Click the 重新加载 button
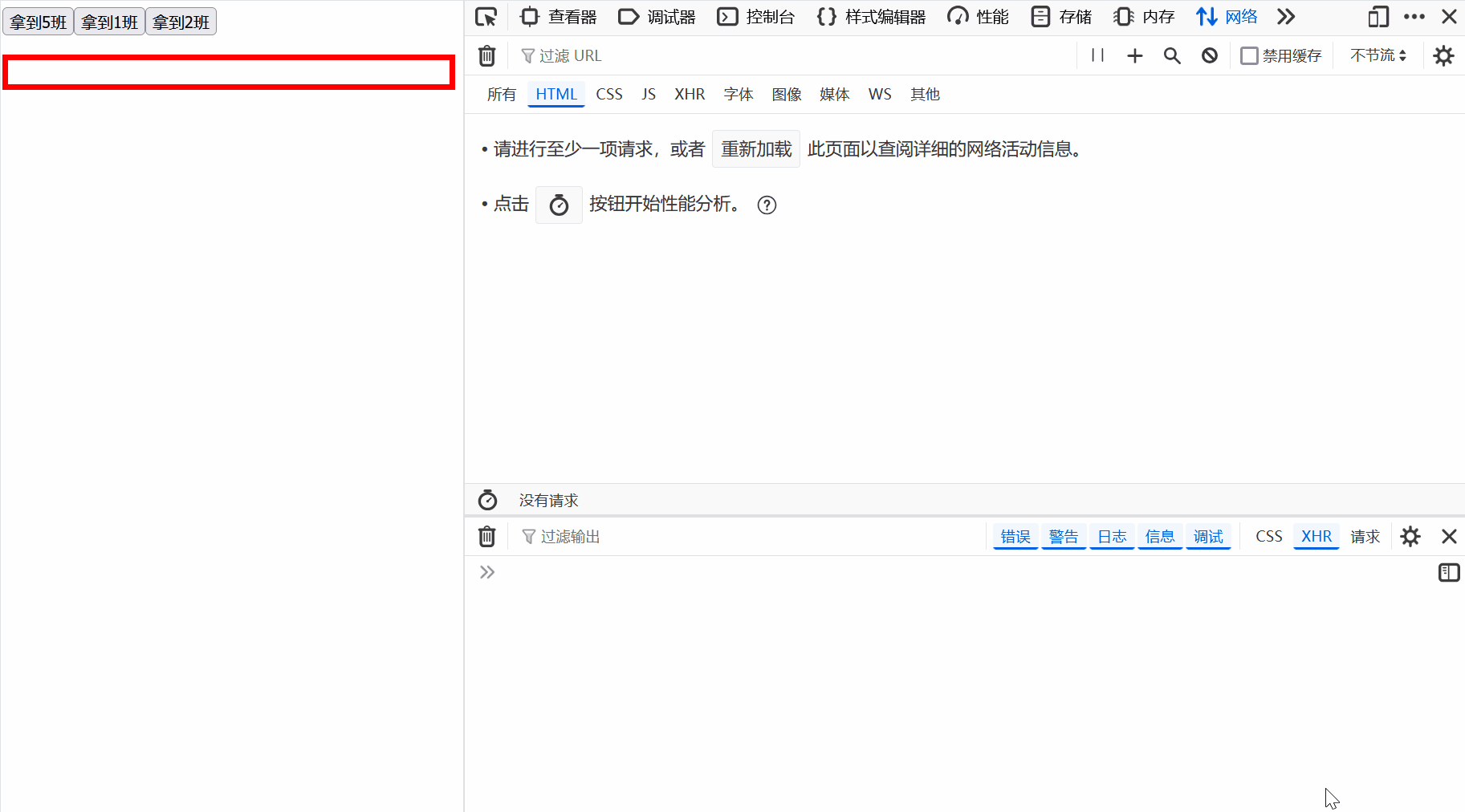Viewport: 1465px width, 812px height. click(x=755, y=148)
